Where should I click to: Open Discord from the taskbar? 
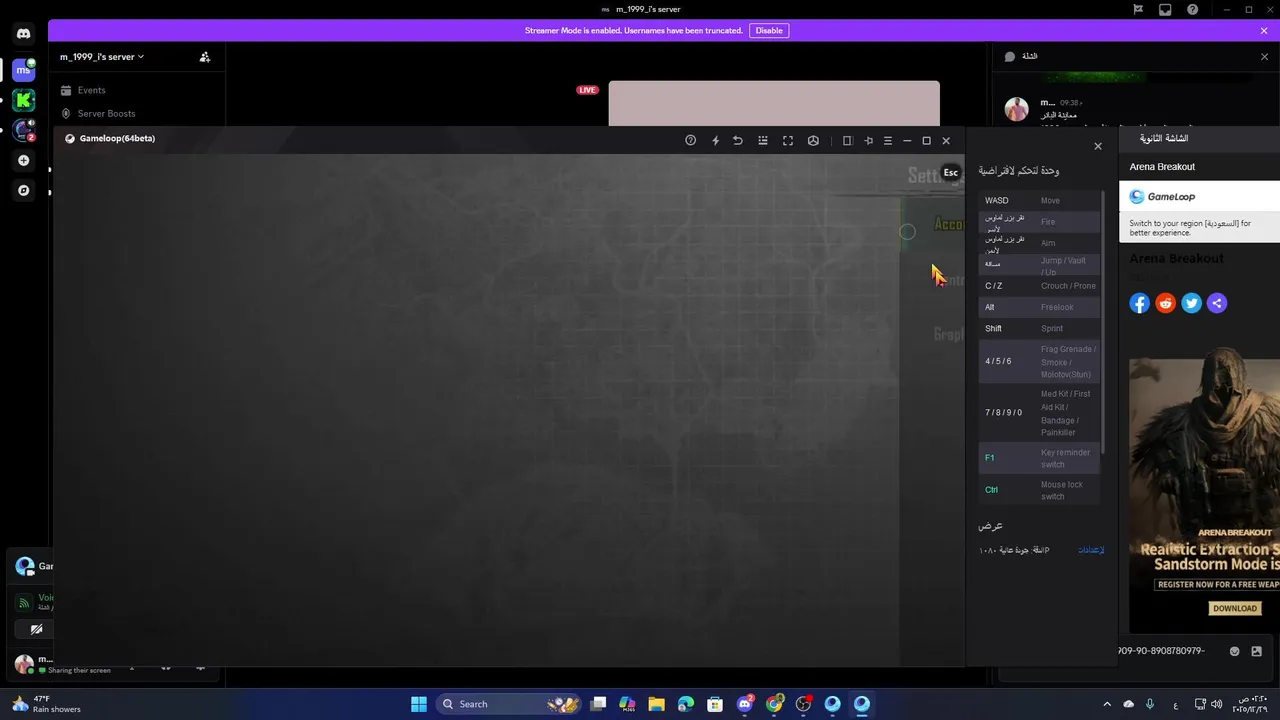pos(744,704)
